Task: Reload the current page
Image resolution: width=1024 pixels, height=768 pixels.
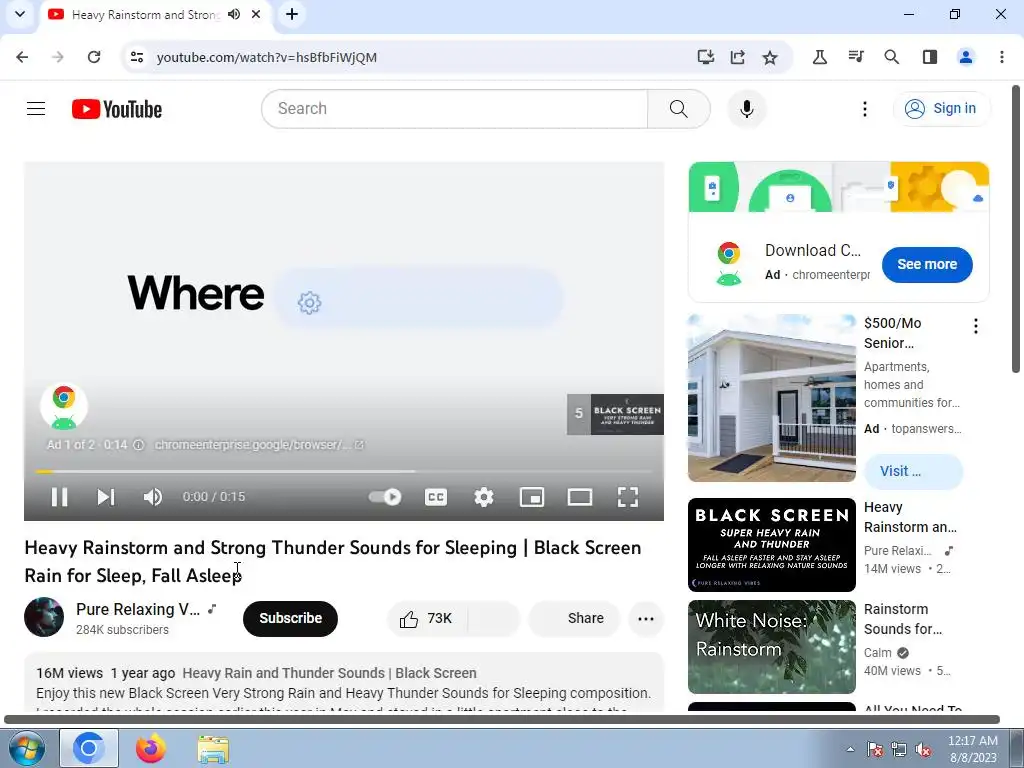Action: (94, 57)
